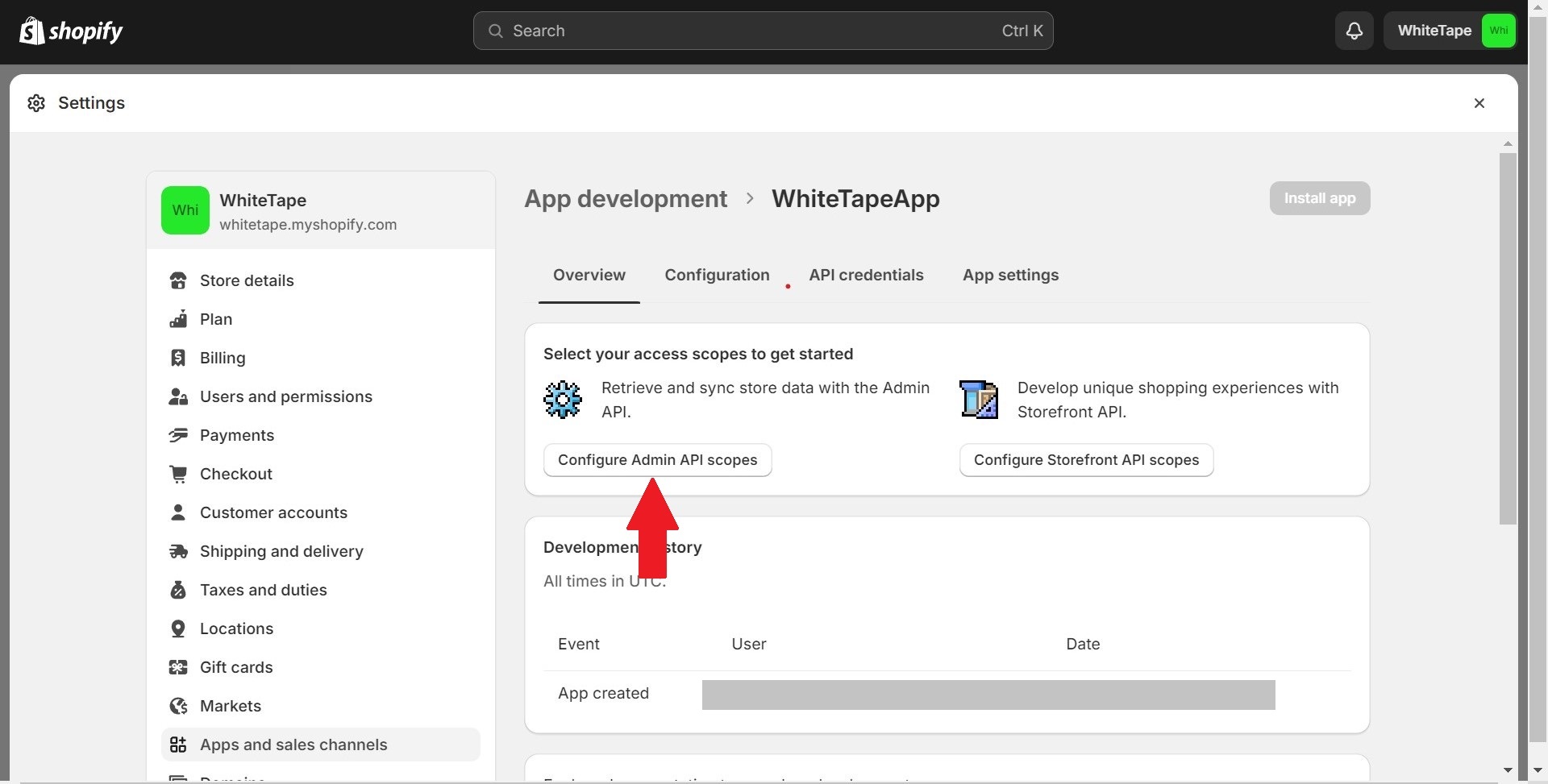Viewport: 1548px width, 784px height.
Task: Click the Shopify logo
Action: coord(71,31)
